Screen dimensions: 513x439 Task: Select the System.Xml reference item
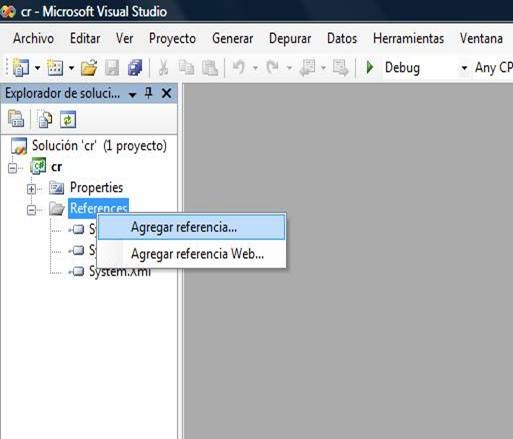tap(119, 271)
